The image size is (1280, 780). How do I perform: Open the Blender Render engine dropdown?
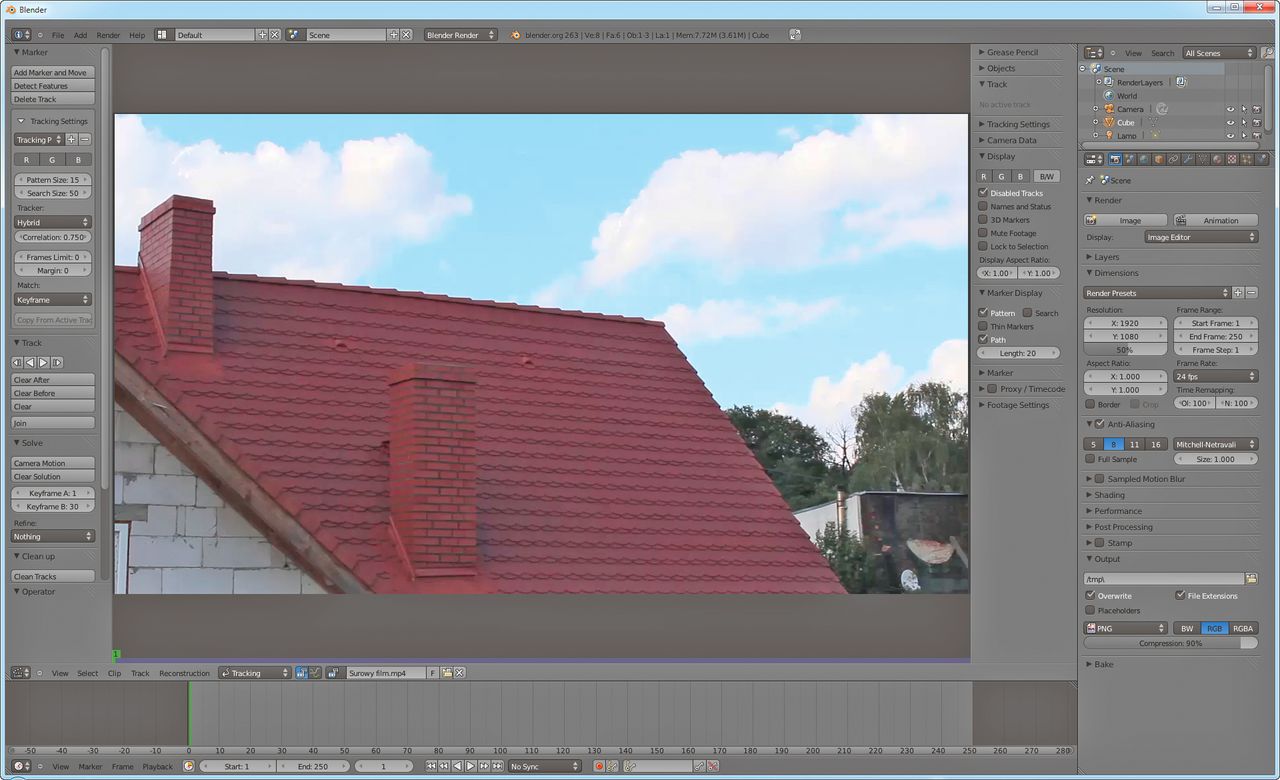[x=461, y=35]
